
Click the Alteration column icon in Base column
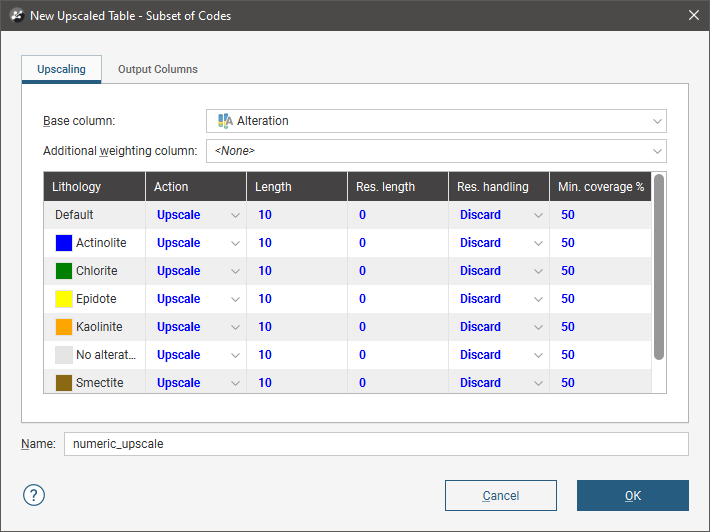point(225,121)
